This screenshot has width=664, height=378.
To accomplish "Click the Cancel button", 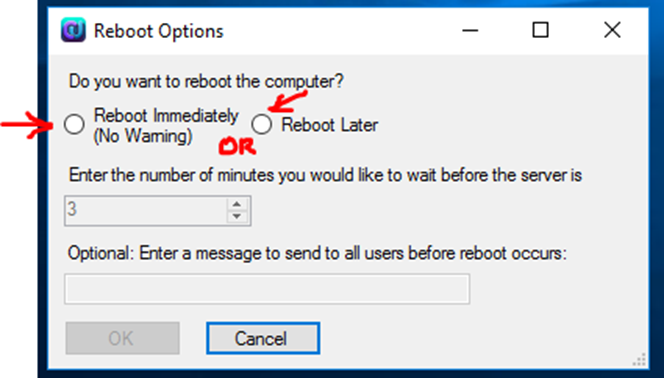I will coord(263,338).
